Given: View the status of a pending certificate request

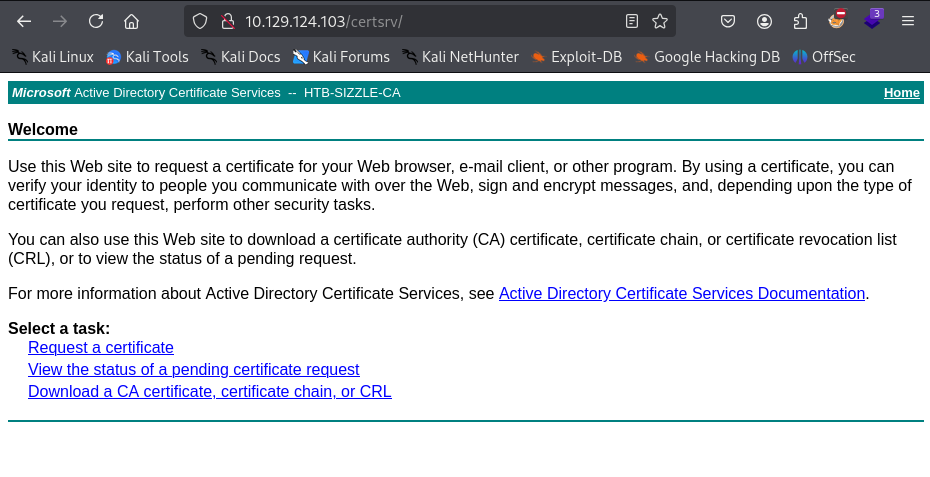Looking at the screenshot, I should 193,370.
